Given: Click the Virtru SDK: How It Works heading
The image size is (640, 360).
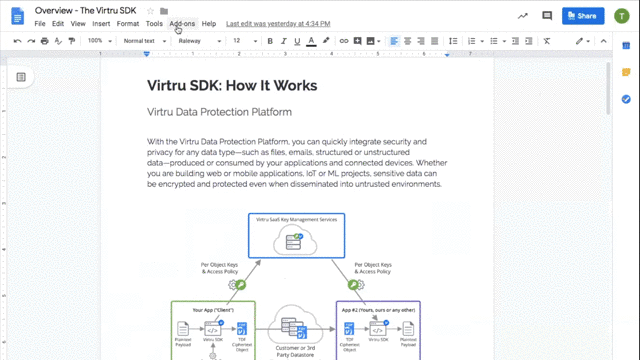Looking at the screenshot, I should coord(232,86).
